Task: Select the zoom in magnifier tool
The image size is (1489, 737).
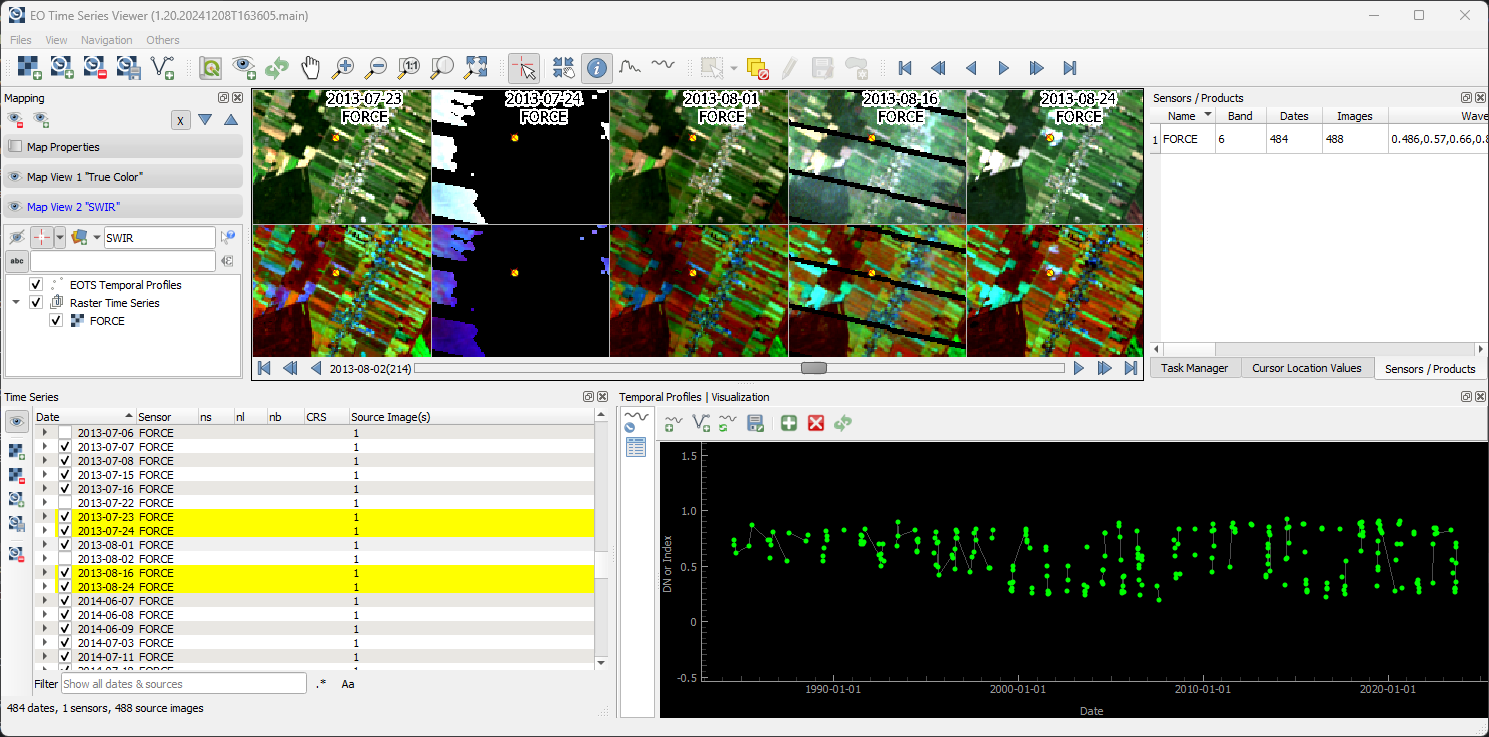Action: click(x=343, y=68)
